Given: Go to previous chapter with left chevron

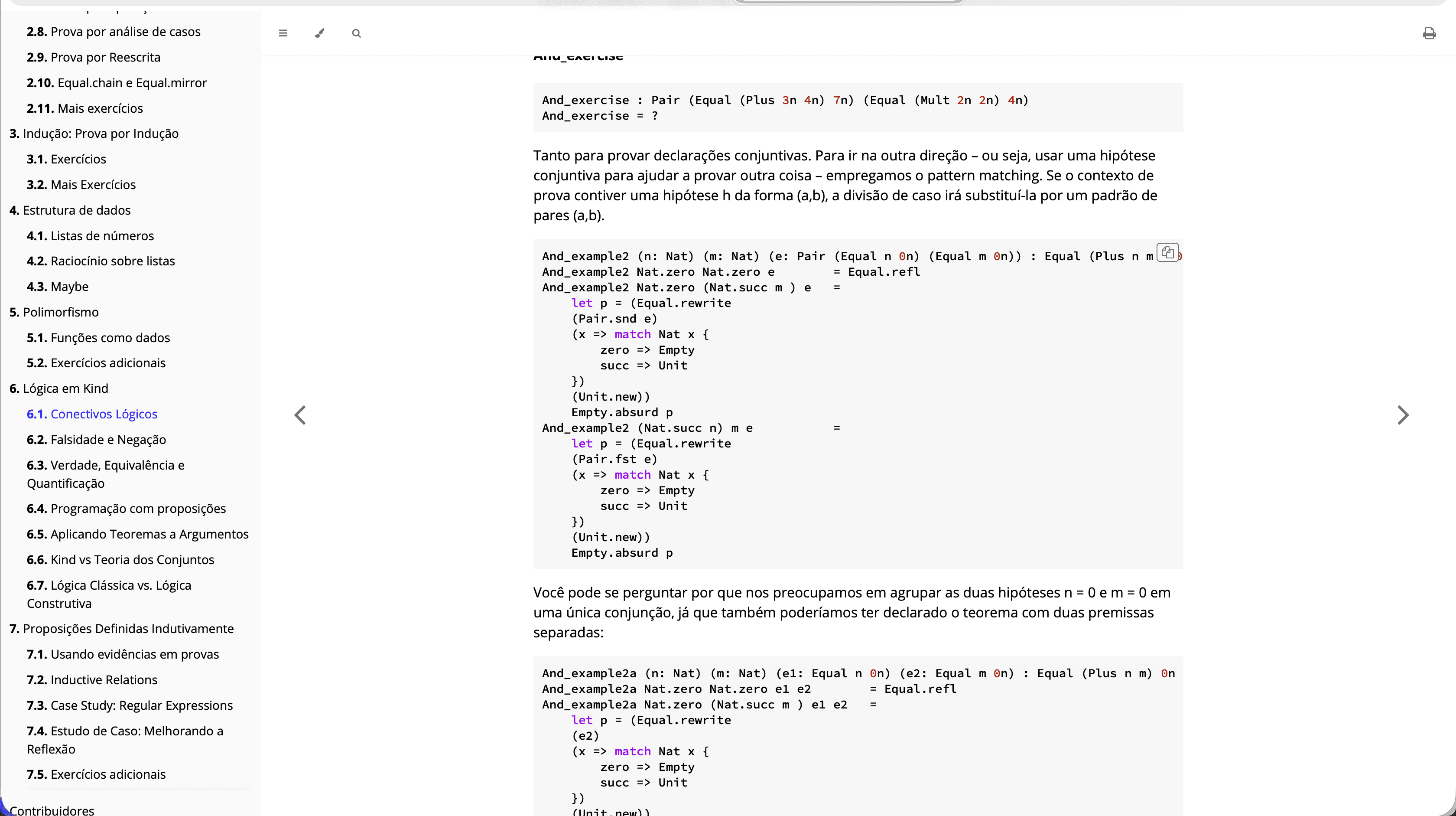Looking at the screenshot, I should click(300, 415).
